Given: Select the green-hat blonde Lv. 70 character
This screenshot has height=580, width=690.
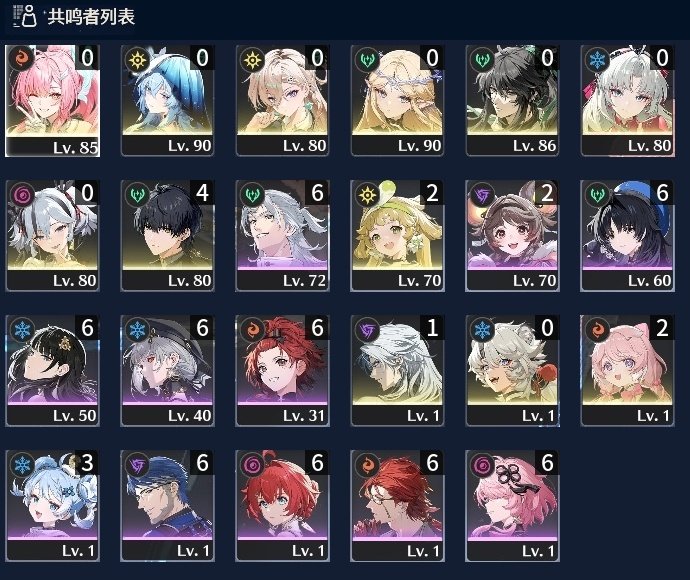Looking at the screenshot, I should [397, 235].
